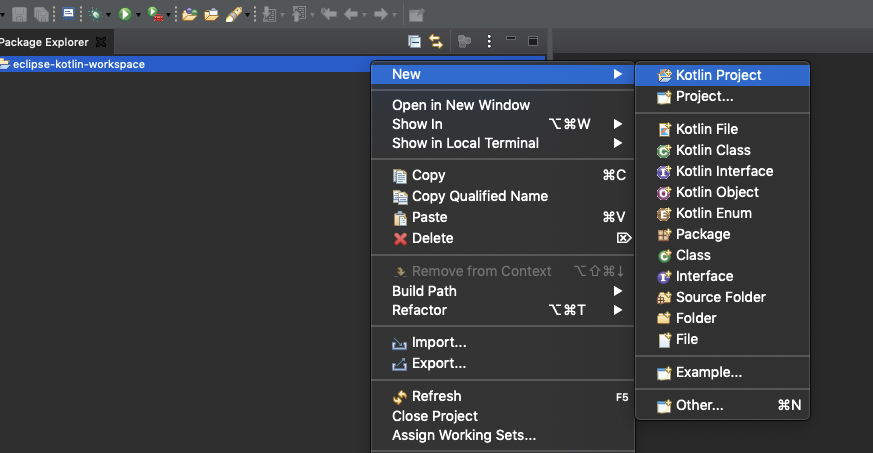Choose Copy Qualified Name
Screen dimensions: 873x453
[x=503, y=196]
